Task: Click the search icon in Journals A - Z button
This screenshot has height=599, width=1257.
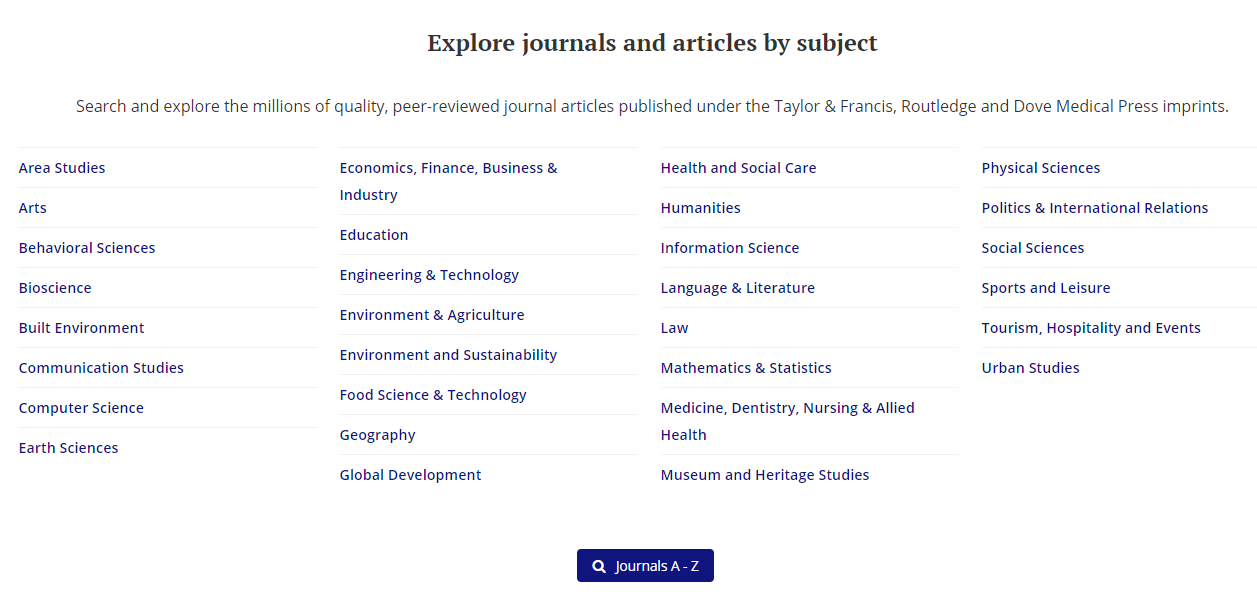Action: coord(599,566)
